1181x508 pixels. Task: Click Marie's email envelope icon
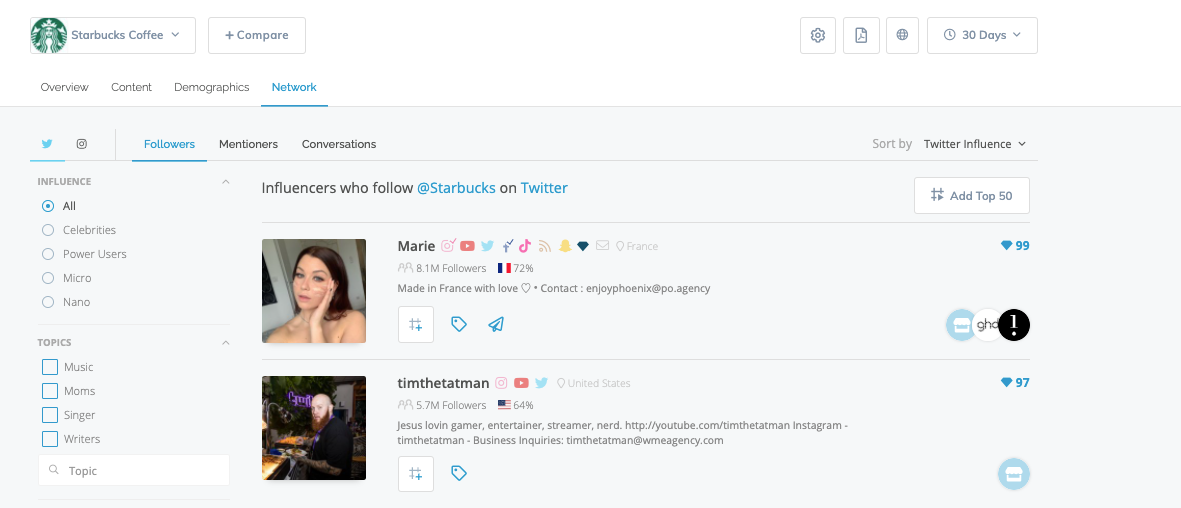[x=603, y=246]
